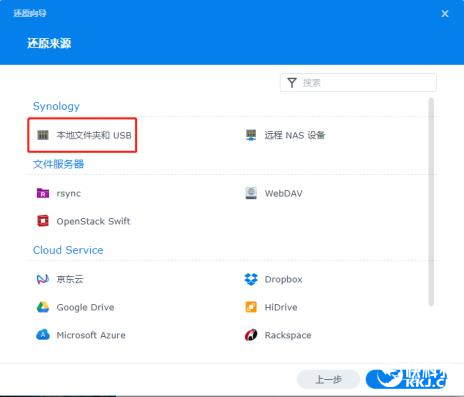Click the 本地文件夹和 USB label

pyautogui.click(x=94, y=135)
